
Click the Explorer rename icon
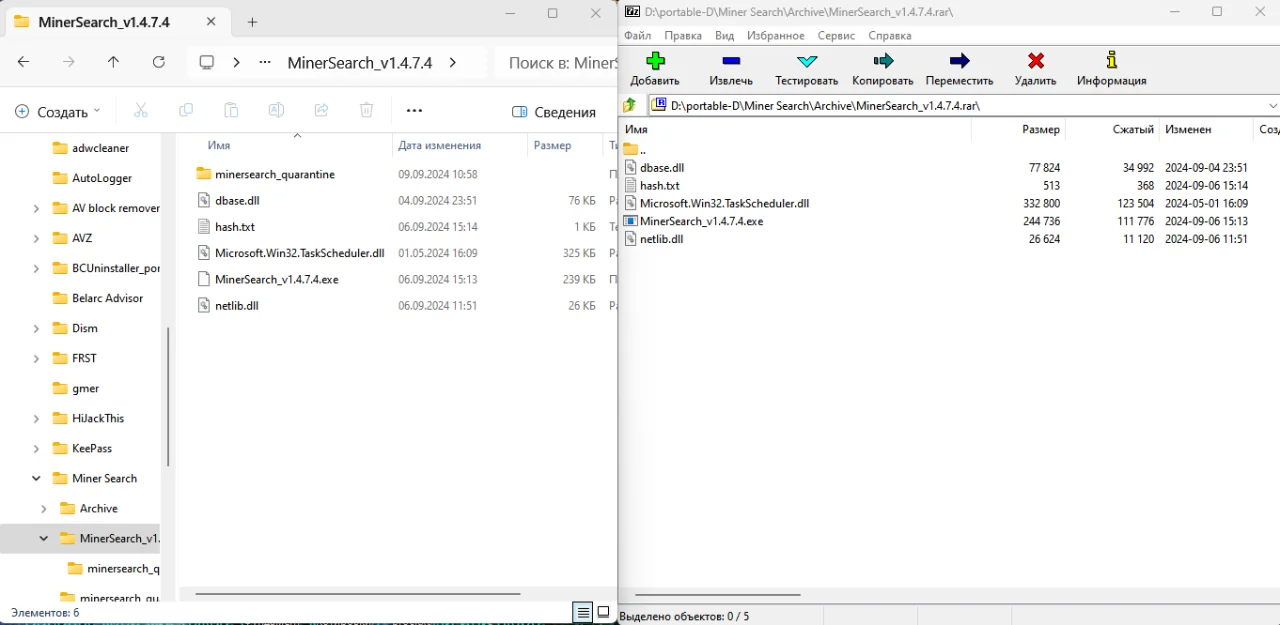[x=276, y=111]
